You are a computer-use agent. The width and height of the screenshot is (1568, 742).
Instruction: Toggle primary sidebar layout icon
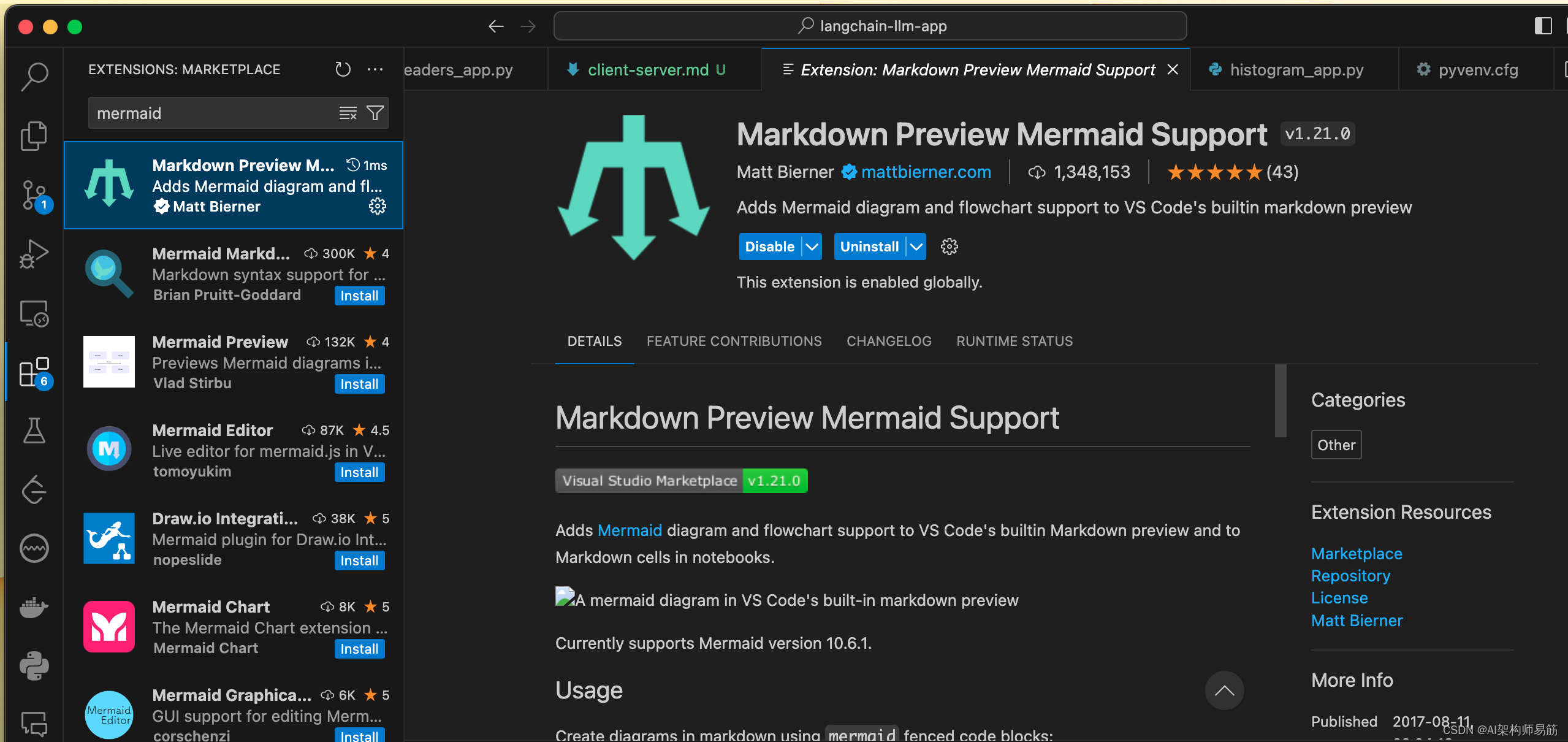(1543, 26)
